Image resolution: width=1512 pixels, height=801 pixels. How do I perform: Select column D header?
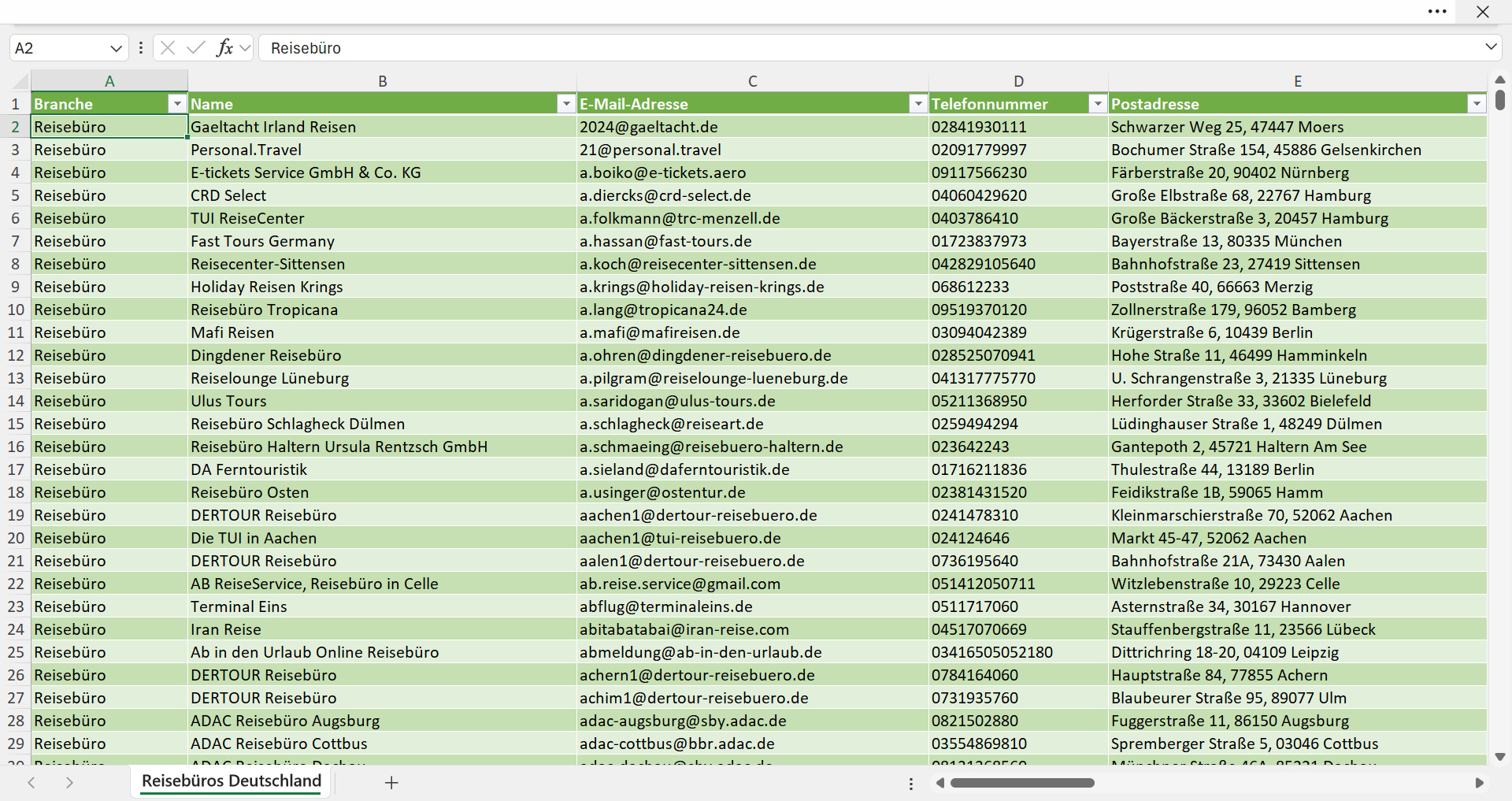1018,81
